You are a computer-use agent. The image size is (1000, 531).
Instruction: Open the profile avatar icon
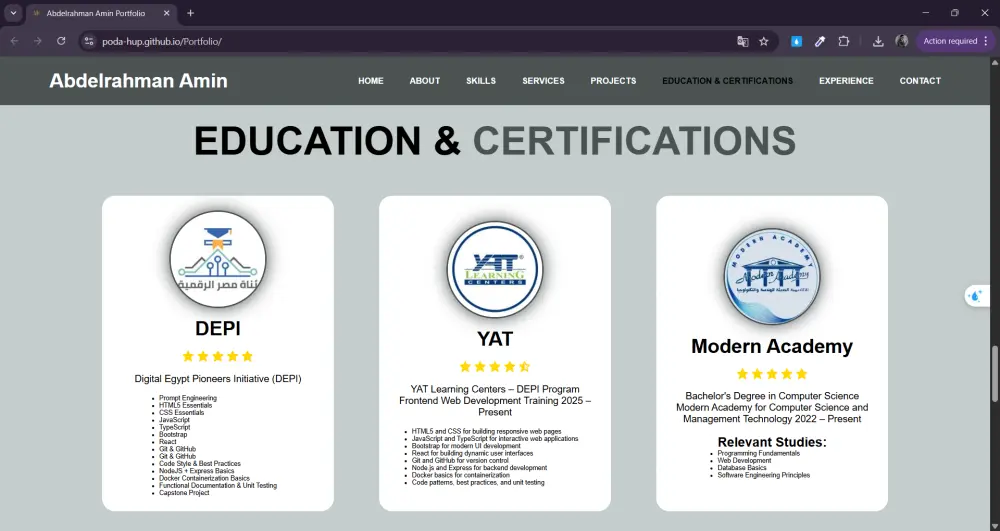click(x=902, y=41)
